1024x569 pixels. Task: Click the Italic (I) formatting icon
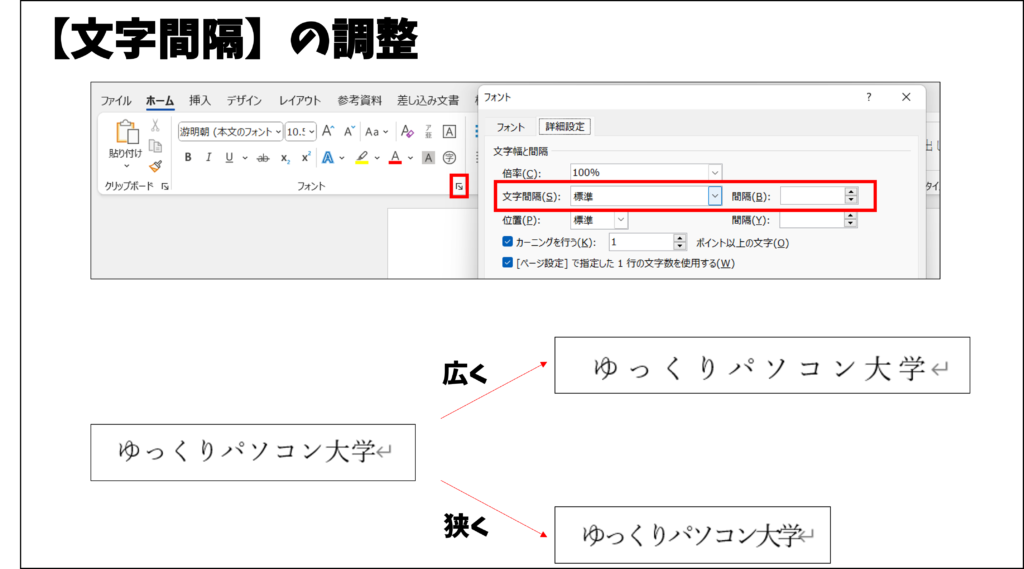click(209, 157)
